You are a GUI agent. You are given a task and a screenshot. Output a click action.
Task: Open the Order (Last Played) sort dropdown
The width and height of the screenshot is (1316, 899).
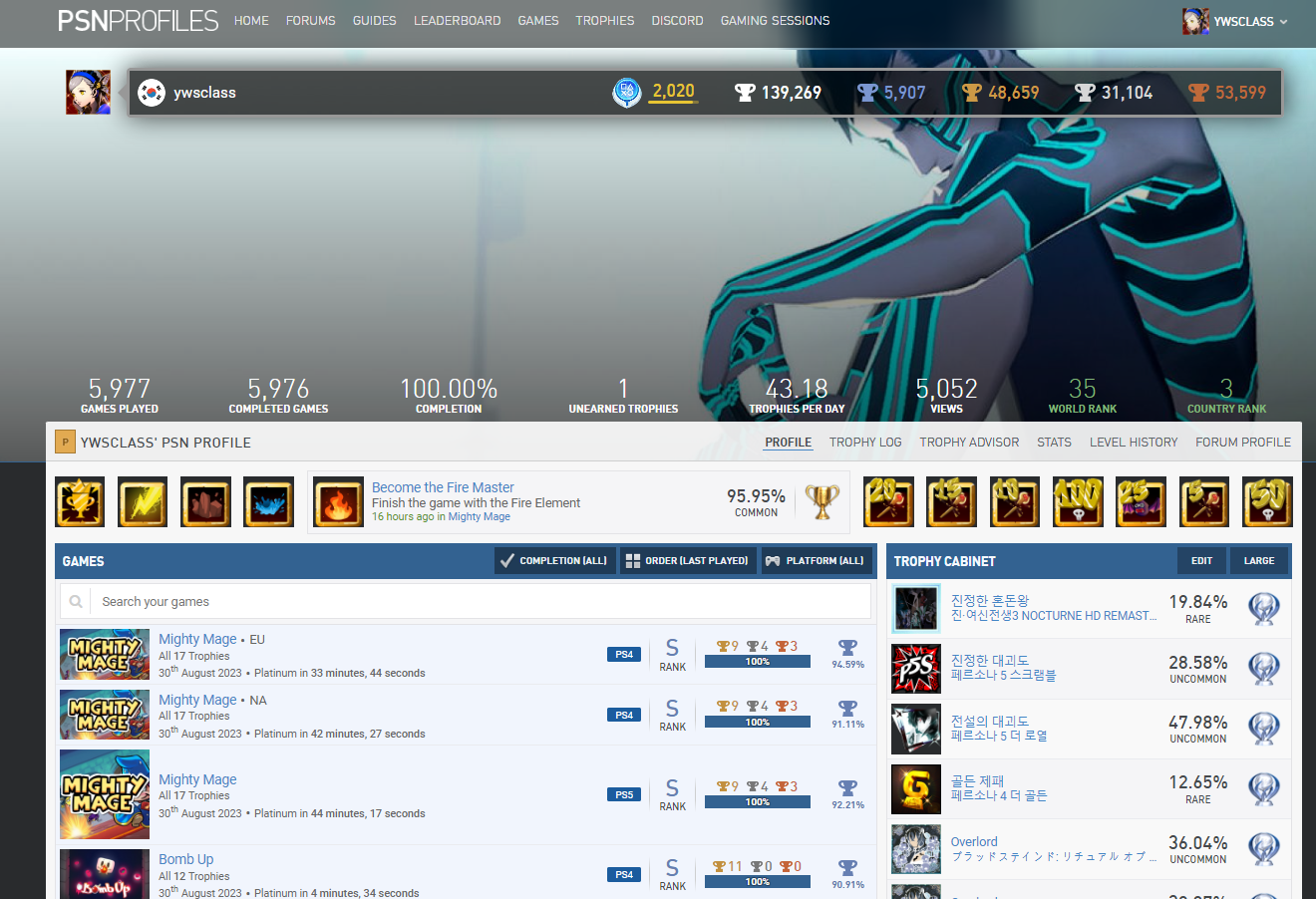[x=688, y=561]
